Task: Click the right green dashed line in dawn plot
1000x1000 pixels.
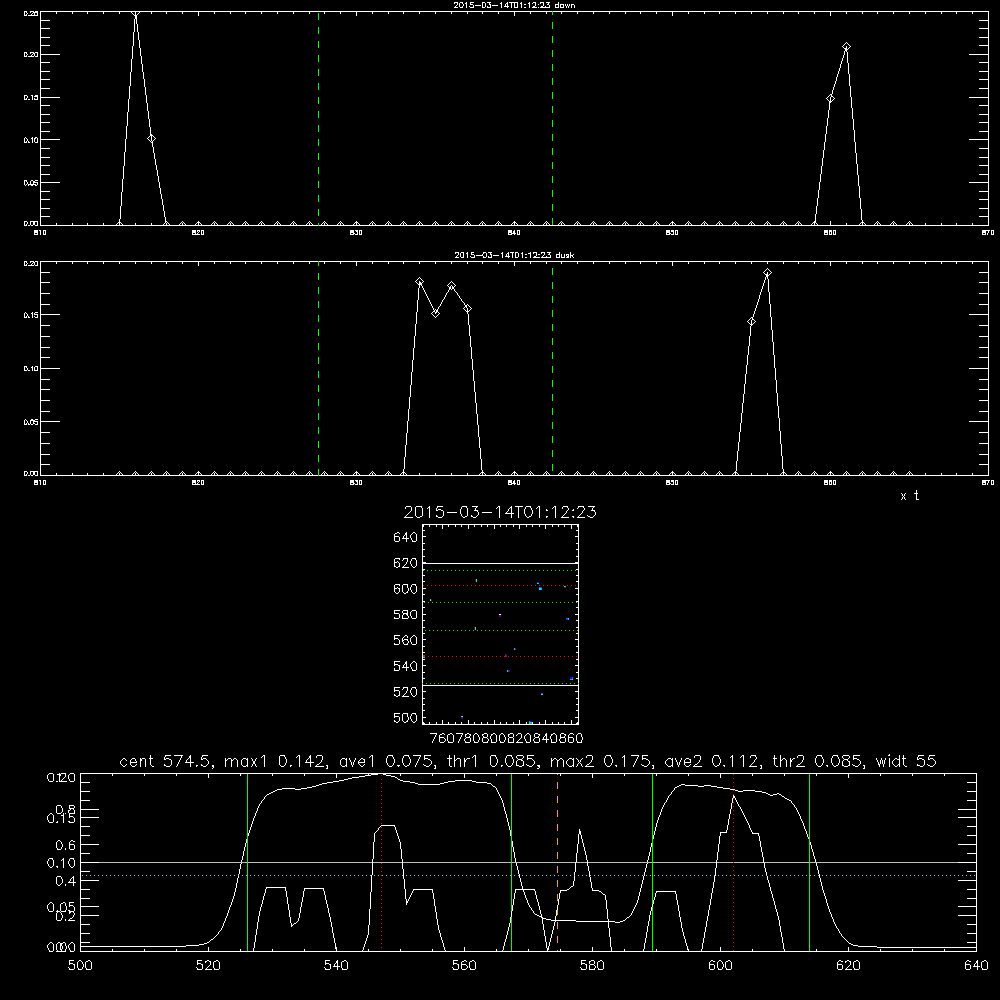Action: tap(552, 118)
